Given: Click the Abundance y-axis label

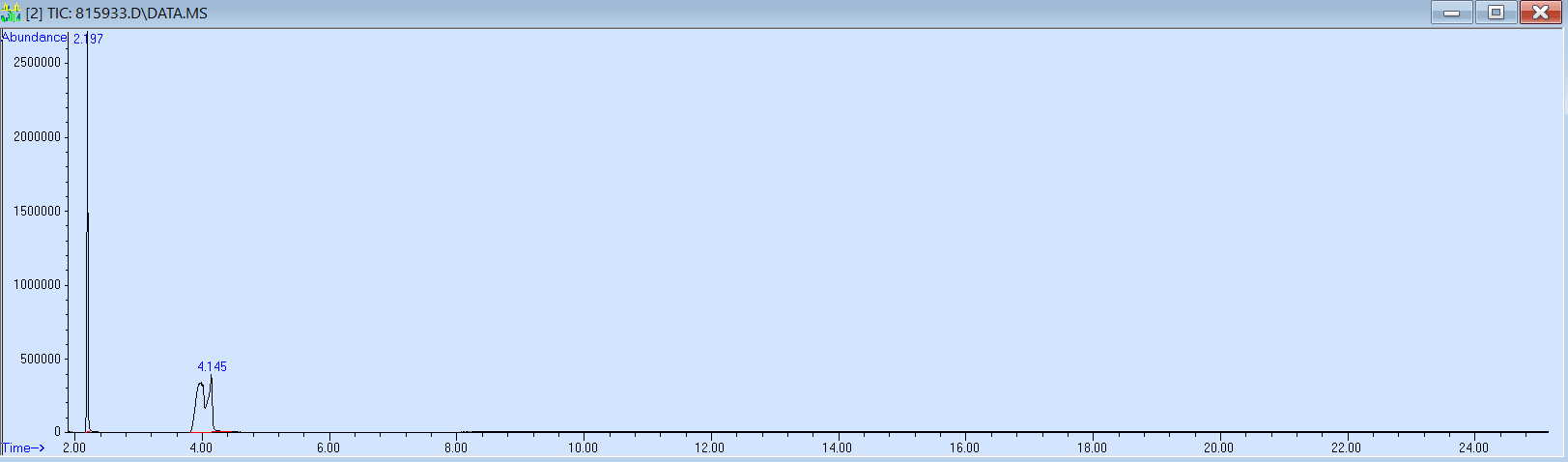Looking at the screenshot, I should click(35, 38).
